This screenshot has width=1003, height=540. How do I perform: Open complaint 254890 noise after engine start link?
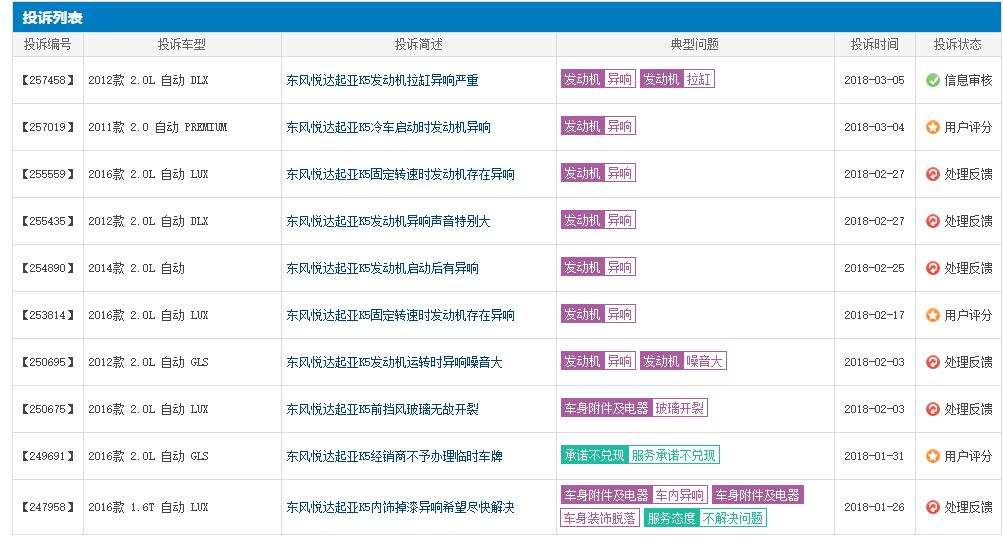pos(382,268)
